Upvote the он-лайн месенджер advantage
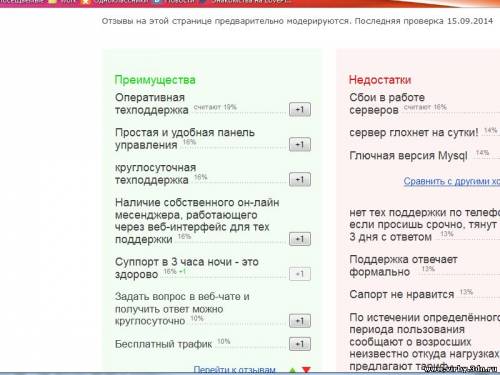This screenshot has height=375, width=500. (x=300, y=239)
